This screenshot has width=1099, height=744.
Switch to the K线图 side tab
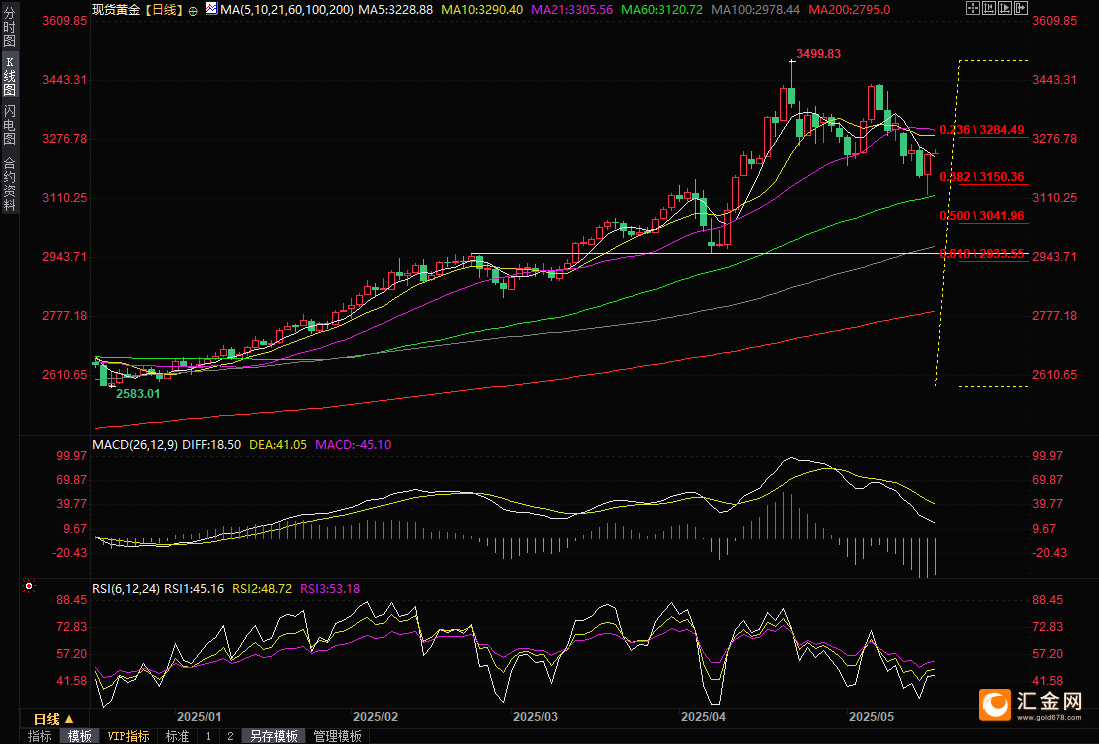click(x=9, y=76)
